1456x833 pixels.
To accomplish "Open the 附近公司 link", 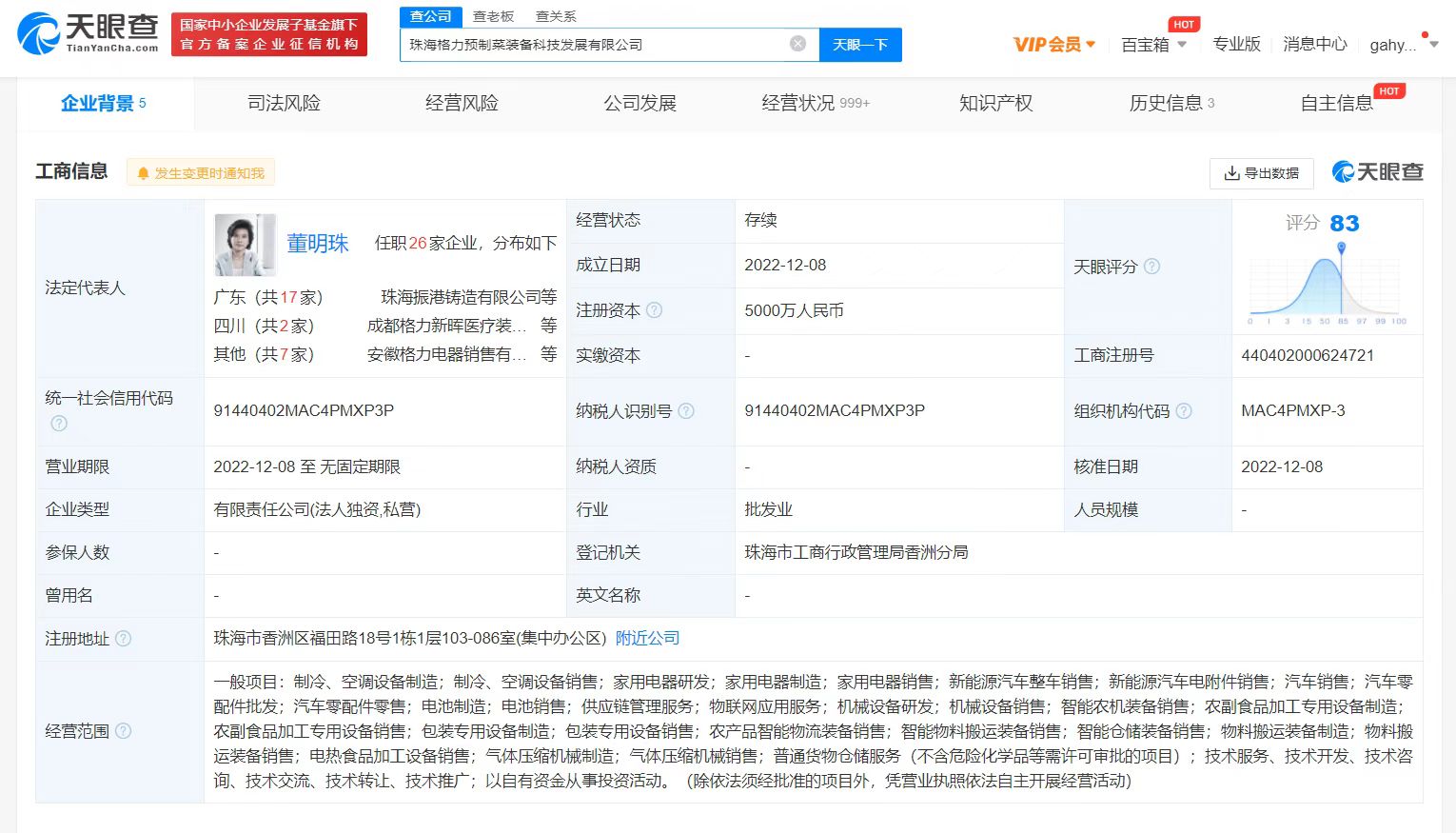I will (x=647, y=638).
